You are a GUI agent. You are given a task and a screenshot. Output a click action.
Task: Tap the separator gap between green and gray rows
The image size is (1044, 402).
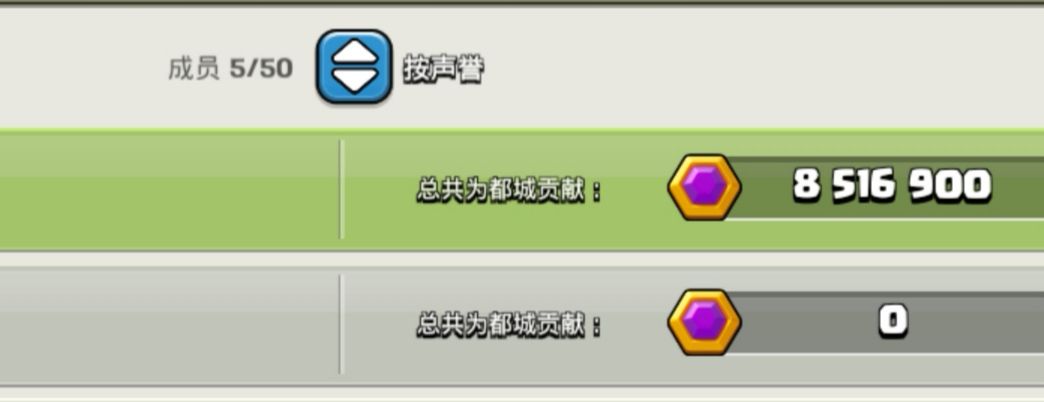pos(522,258)
